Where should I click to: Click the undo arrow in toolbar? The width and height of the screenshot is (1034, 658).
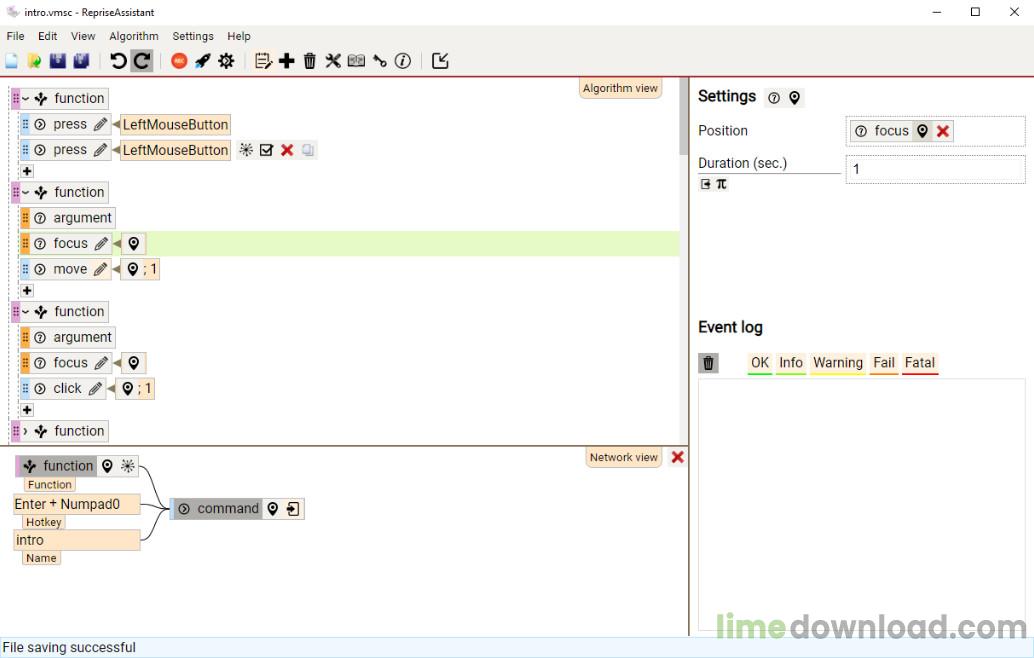click(x=118, y=61)
